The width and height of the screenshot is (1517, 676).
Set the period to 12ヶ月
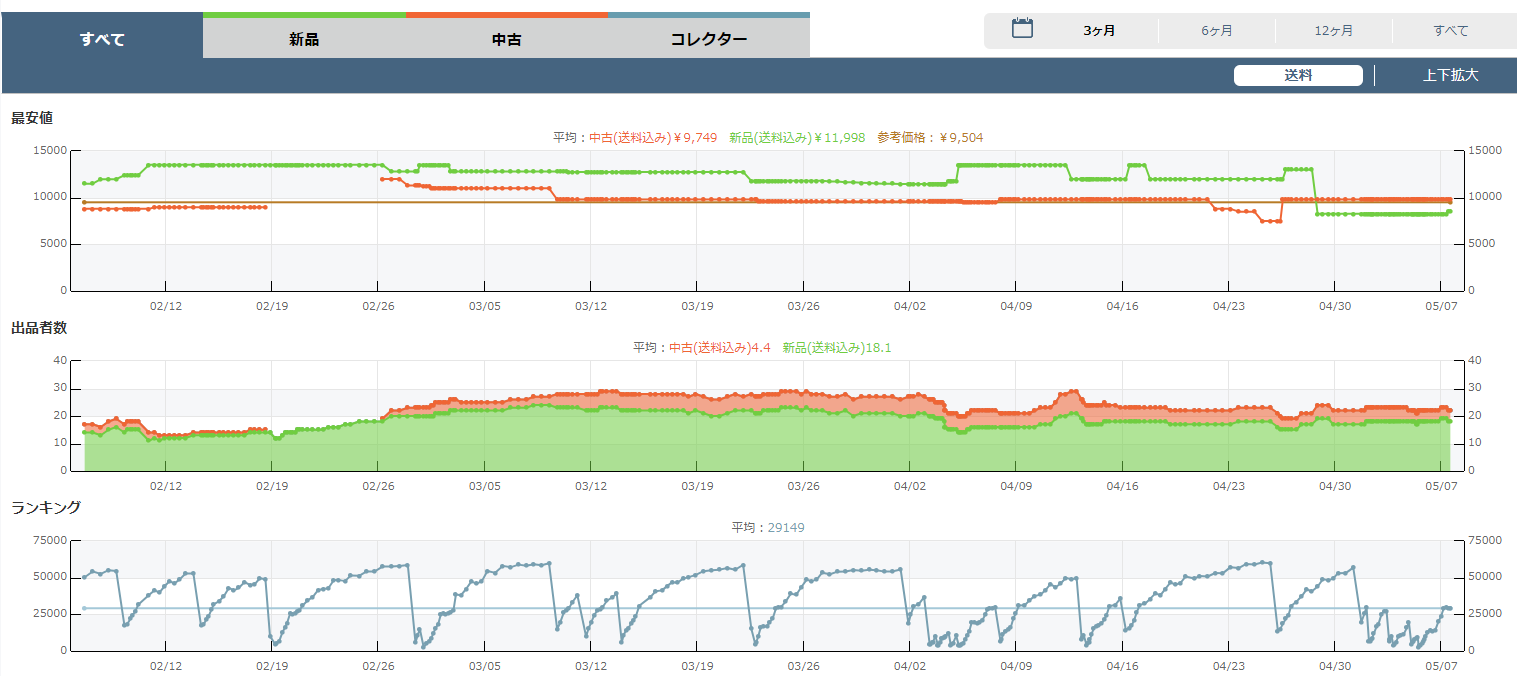pos(1333,31)
